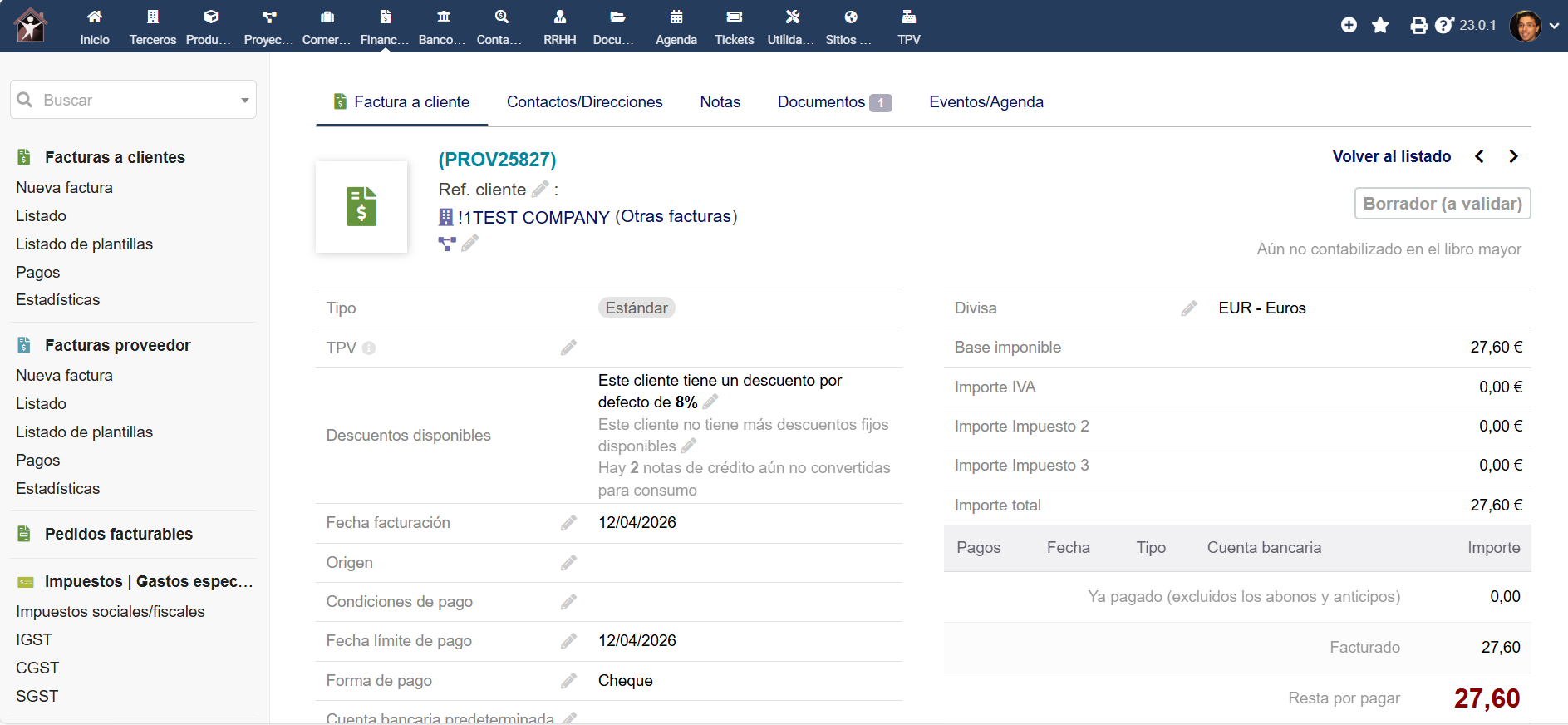Open Impuestos sociales/fiscales entry
1568x725 pixels.
pos(110,611)
